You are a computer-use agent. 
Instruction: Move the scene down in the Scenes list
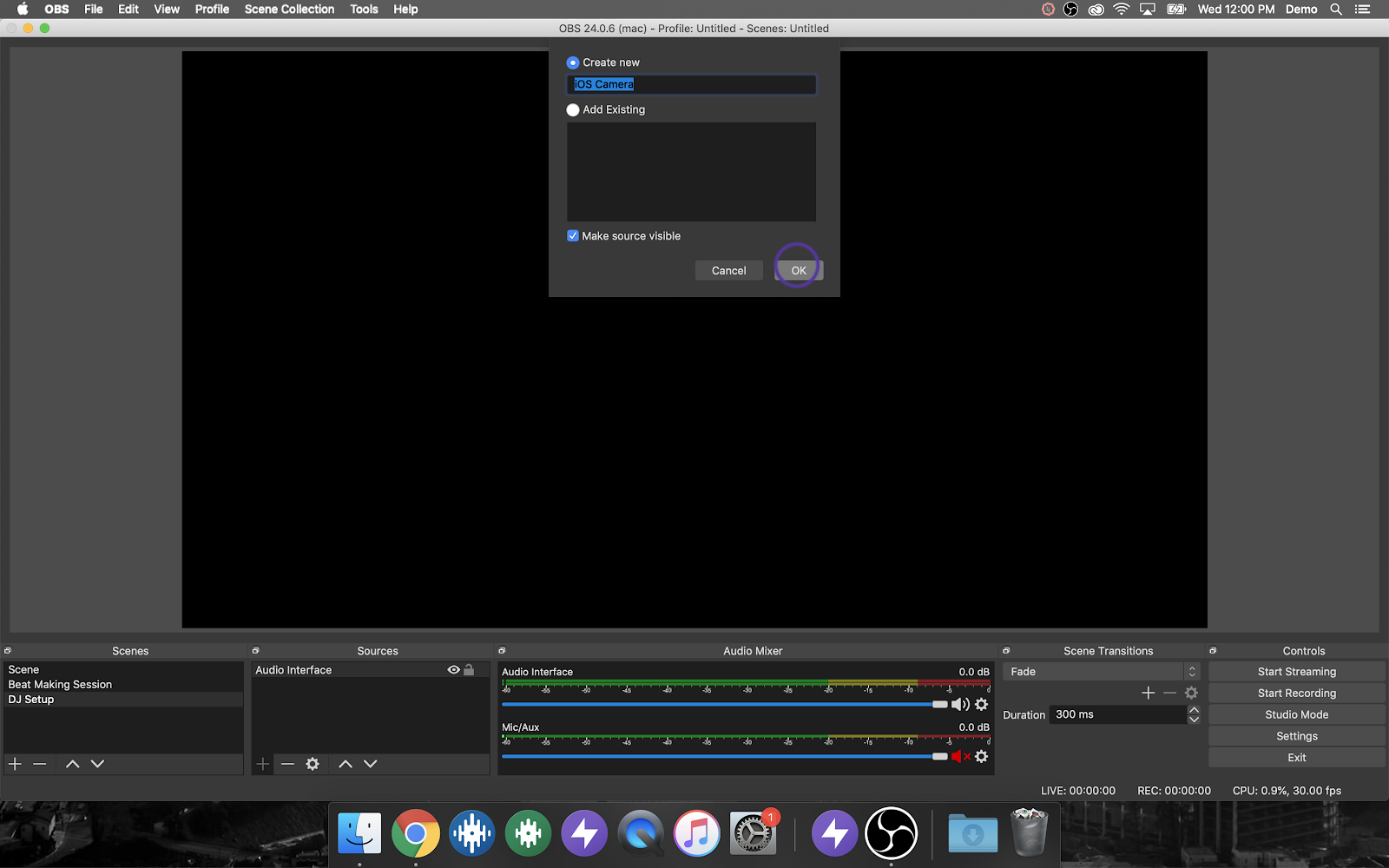pyautogui.click(x=97, y=764)
